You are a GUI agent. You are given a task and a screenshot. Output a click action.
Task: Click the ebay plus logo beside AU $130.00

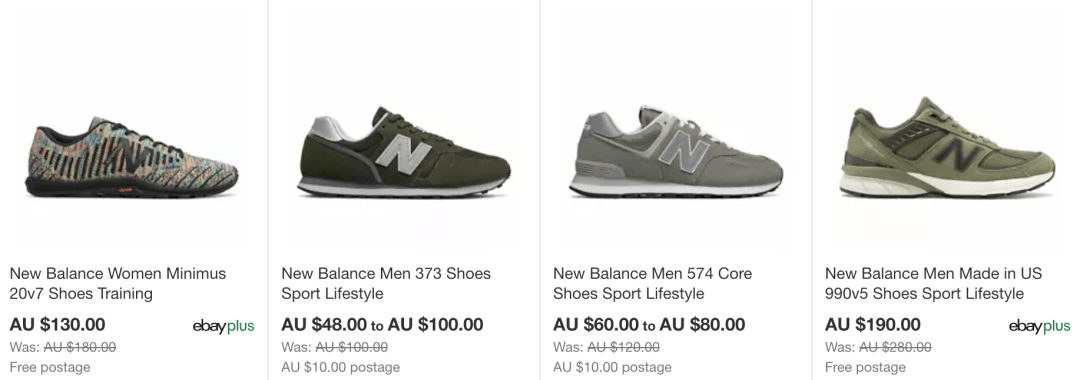point(223,326)
